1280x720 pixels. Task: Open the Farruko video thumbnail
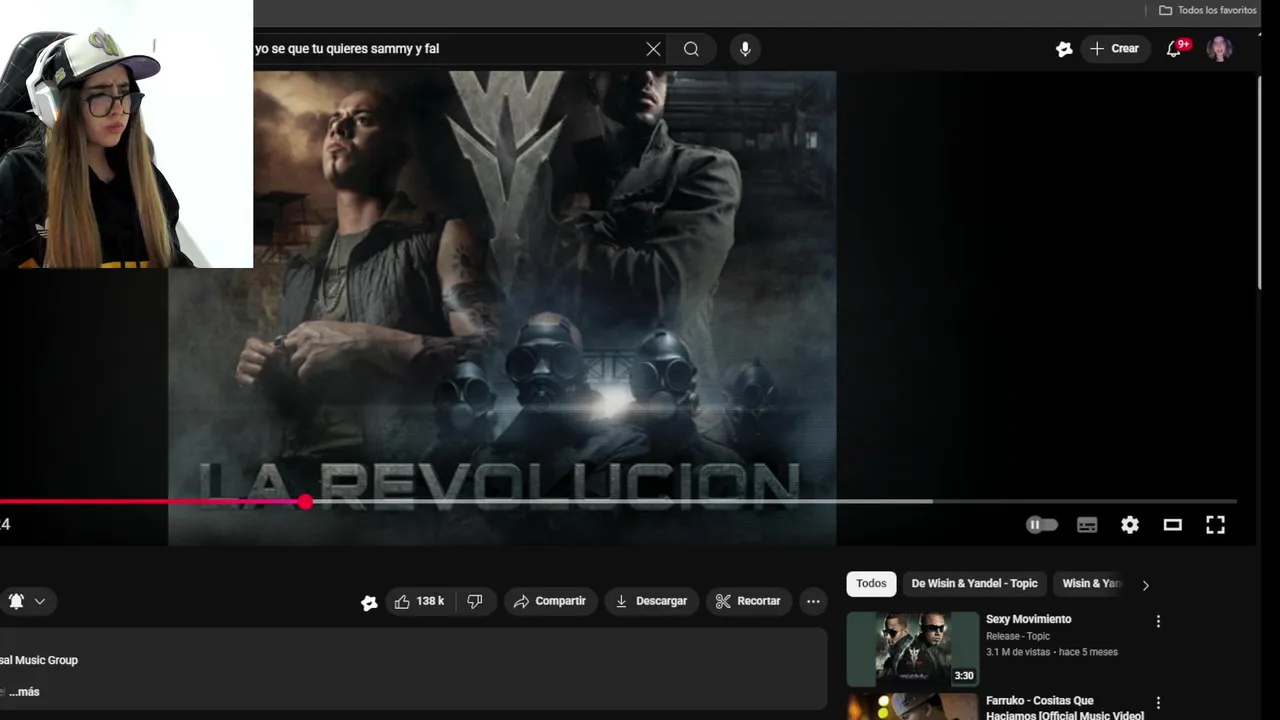tap(913, 707)
